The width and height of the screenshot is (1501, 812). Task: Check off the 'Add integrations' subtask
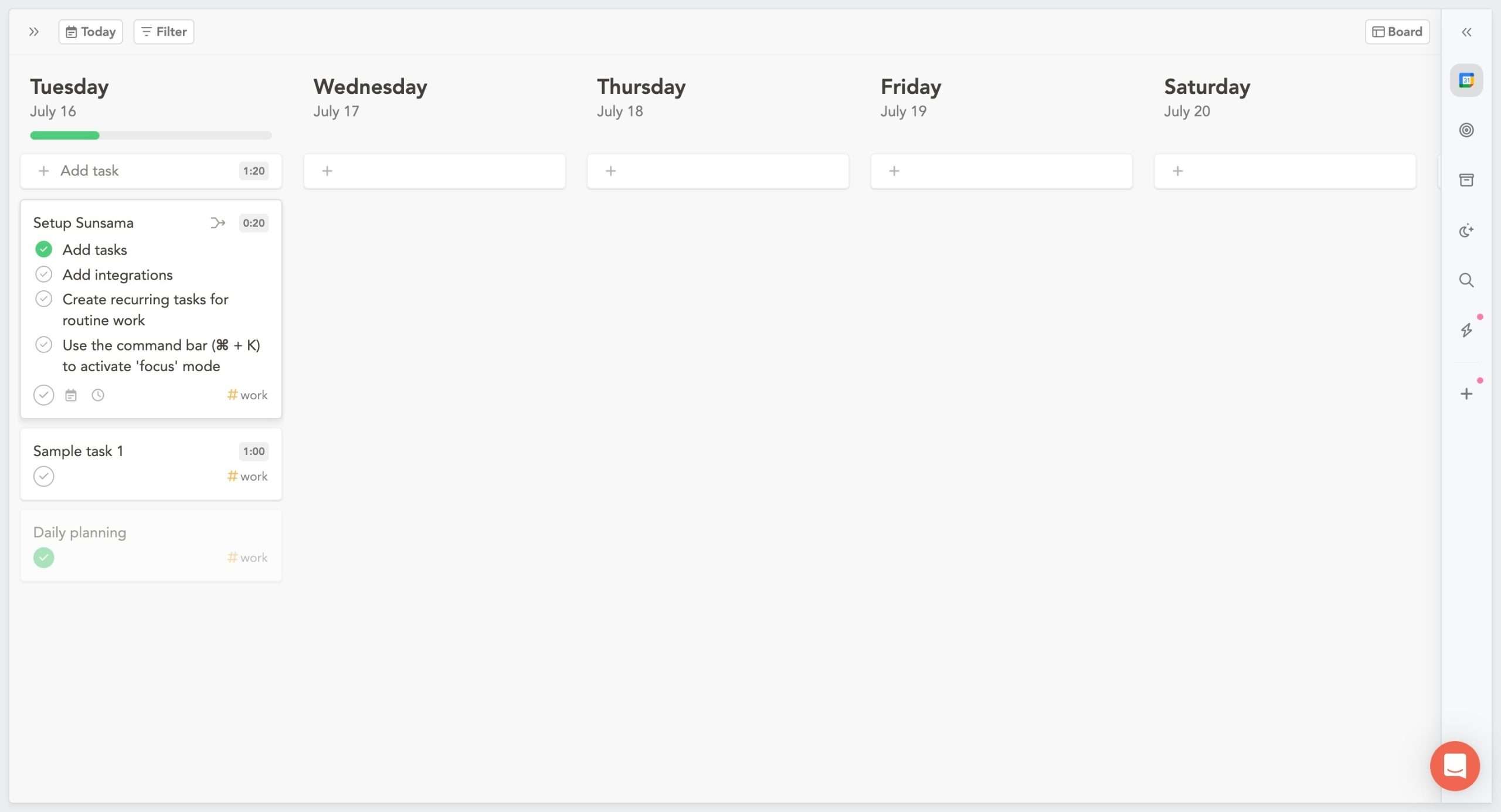coord(43,274)
